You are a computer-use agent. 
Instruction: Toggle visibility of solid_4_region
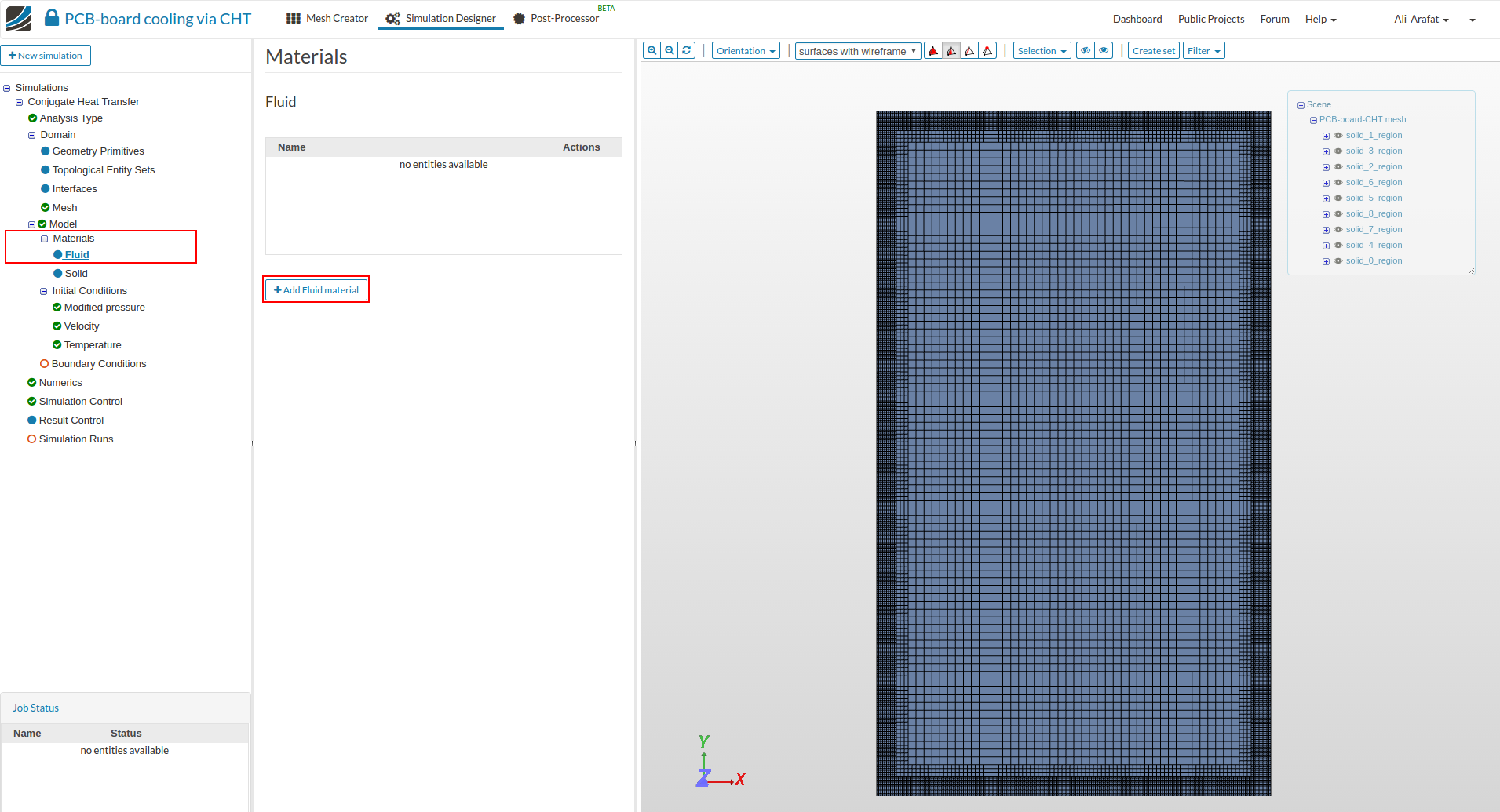1338,246
